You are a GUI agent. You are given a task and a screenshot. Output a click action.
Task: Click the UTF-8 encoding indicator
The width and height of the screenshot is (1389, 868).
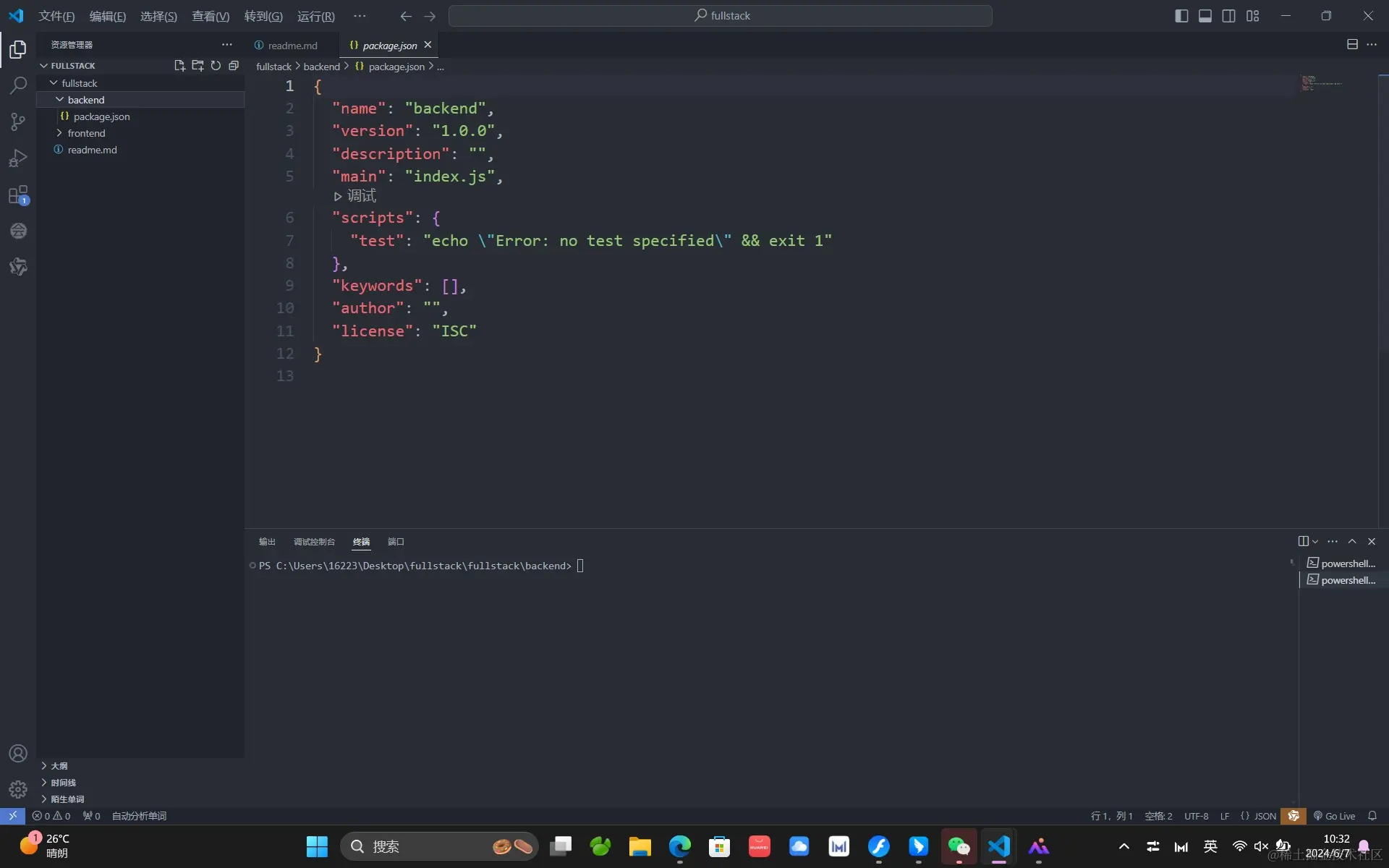[1197, 816]
